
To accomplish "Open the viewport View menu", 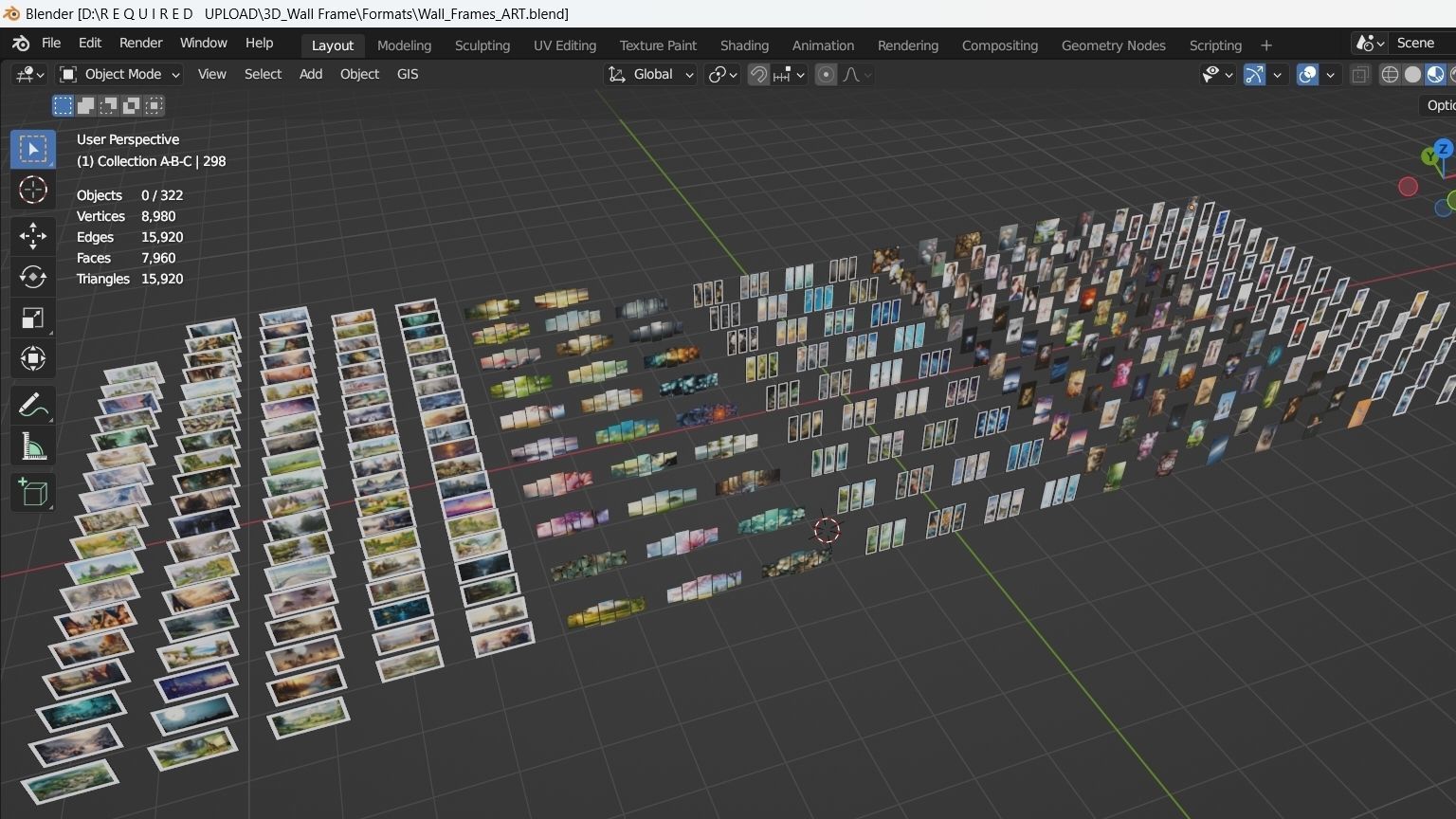I will click(x=211, y=74).
